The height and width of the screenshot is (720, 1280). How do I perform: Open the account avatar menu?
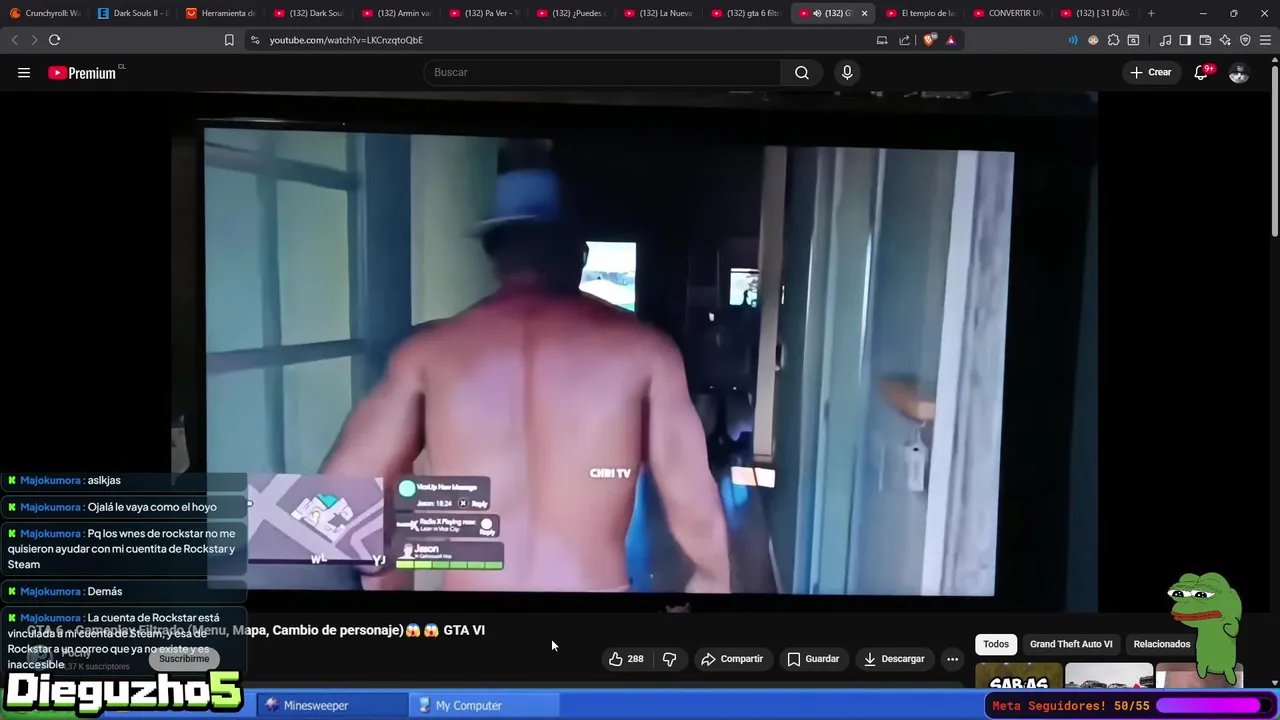[1238, 72]
